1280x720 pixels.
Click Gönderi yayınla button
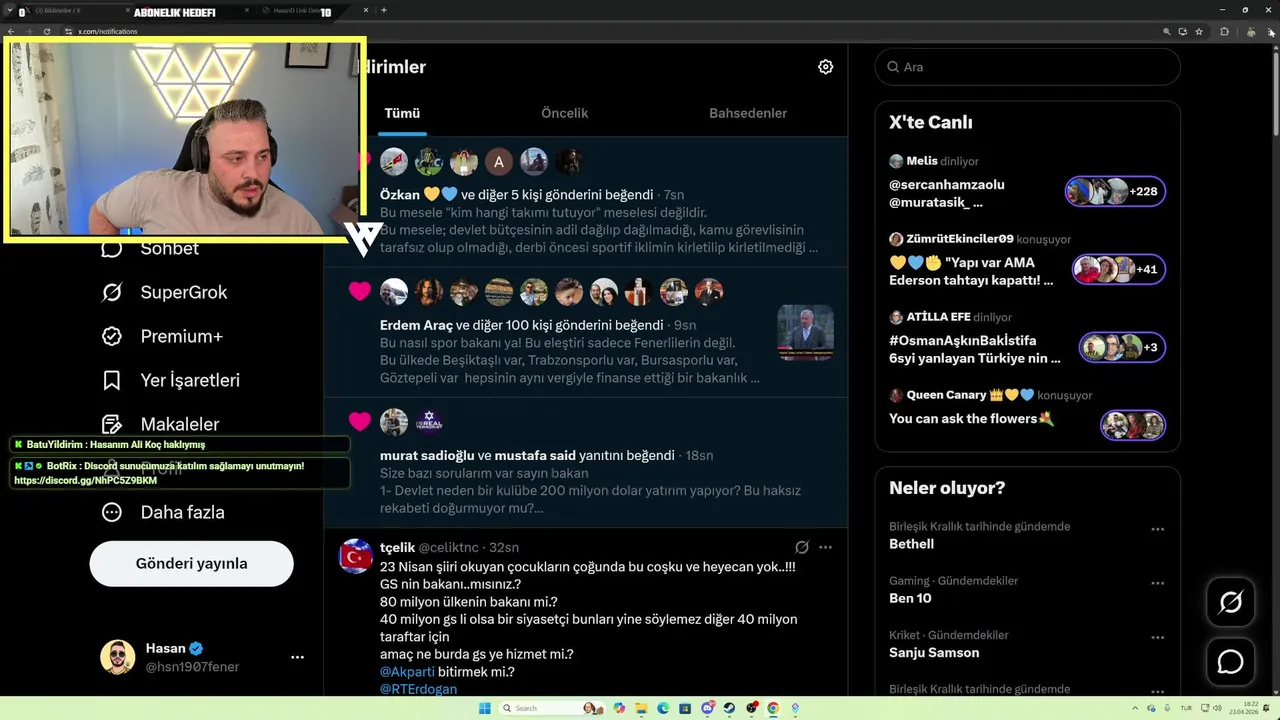click(x=191, y=563)
